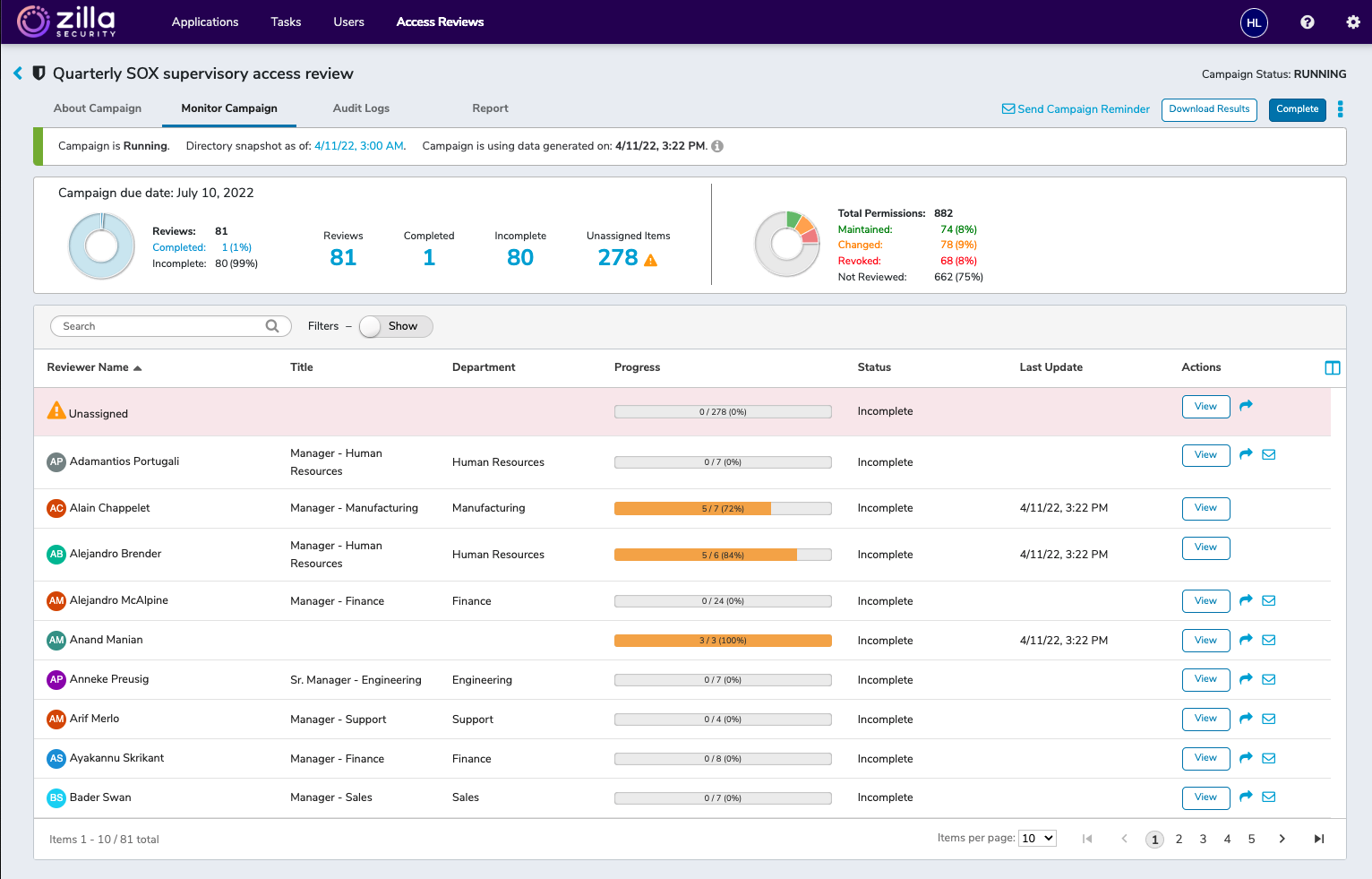Click the Download Results button
The image size is (1372, 879).
1209,109
